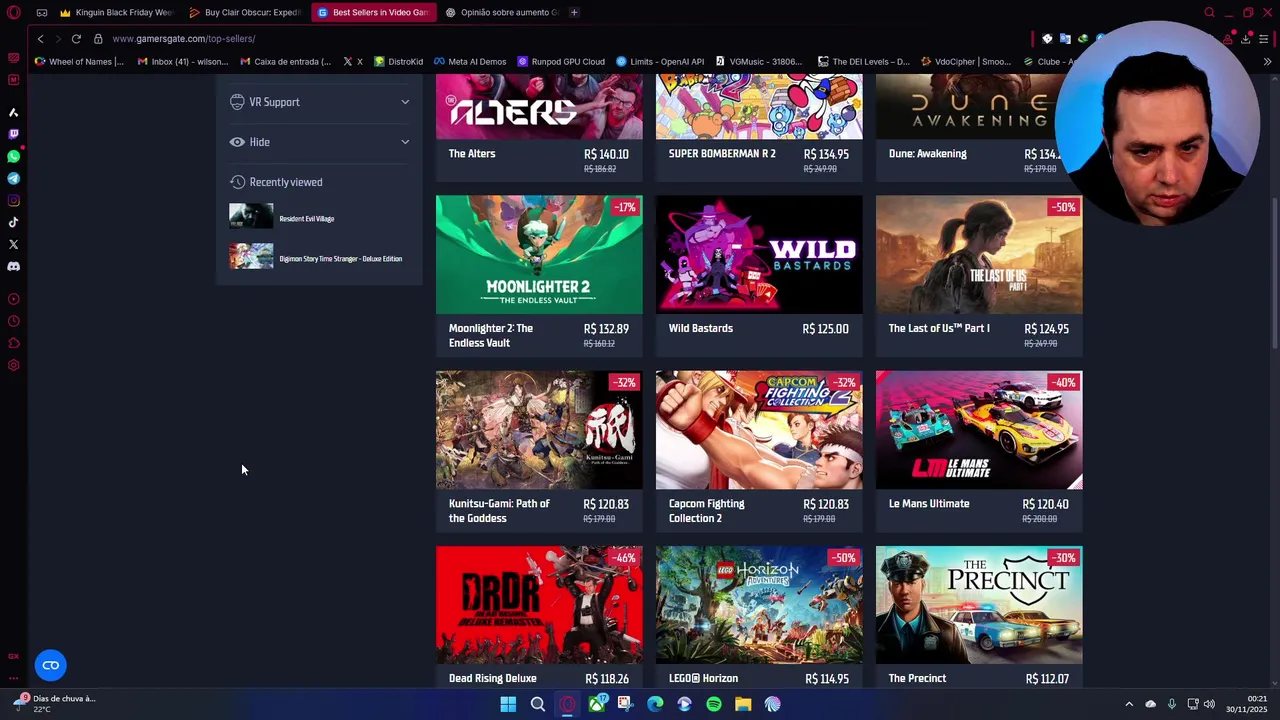Expand the VR Support filter
Image resolution: width=1280 pixels, height=720 pixels.
[x=320, y=102]
